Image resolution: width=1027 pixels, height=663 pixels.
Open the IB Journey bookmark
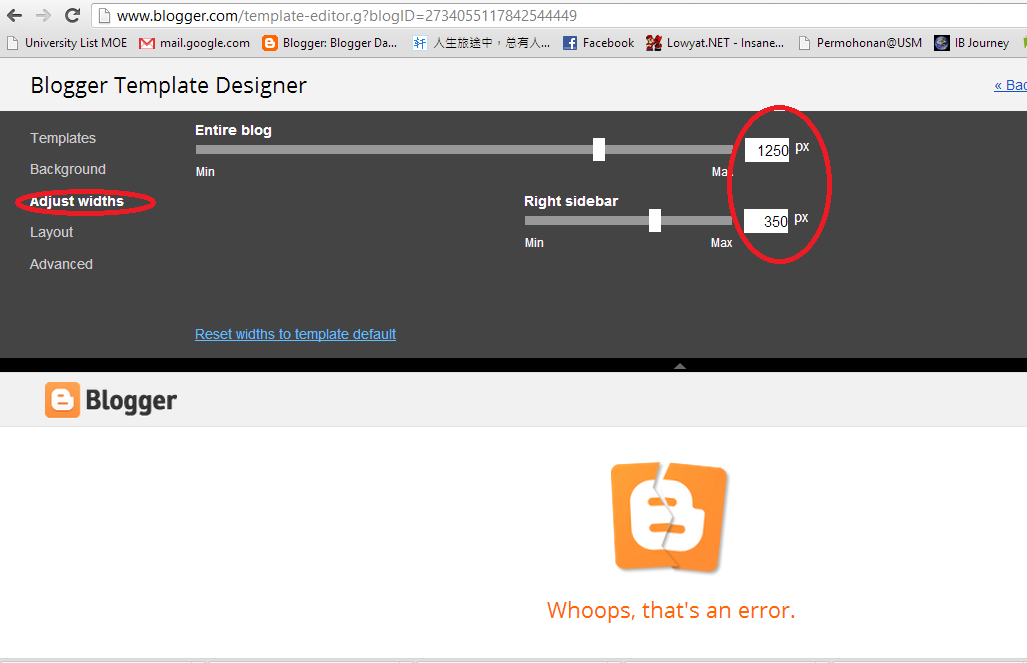[x=940, y=43]
